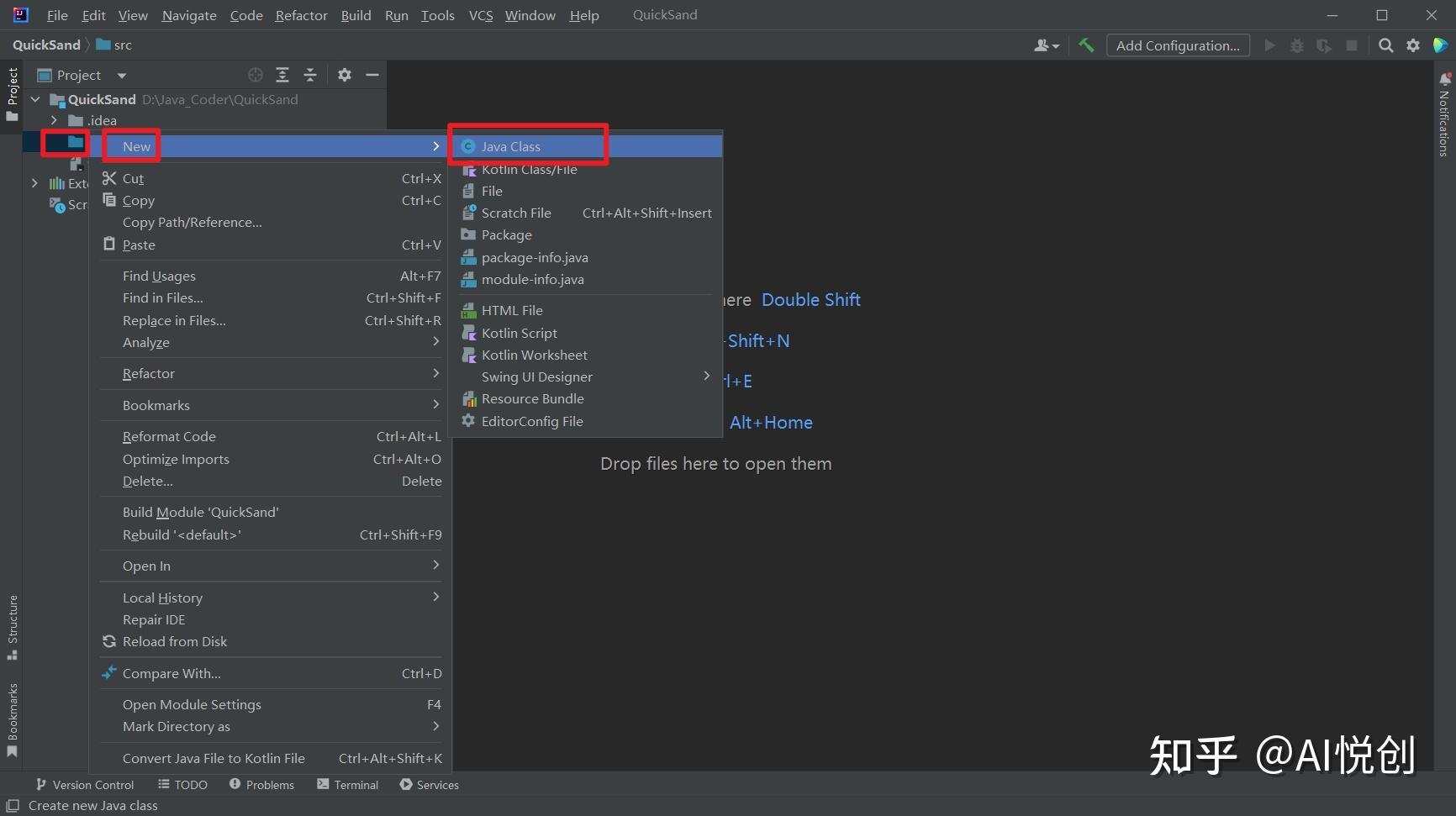Click the Compare With icon
Image resolution: width=1456 pixels, height=816 pixels.
[109, 673]
